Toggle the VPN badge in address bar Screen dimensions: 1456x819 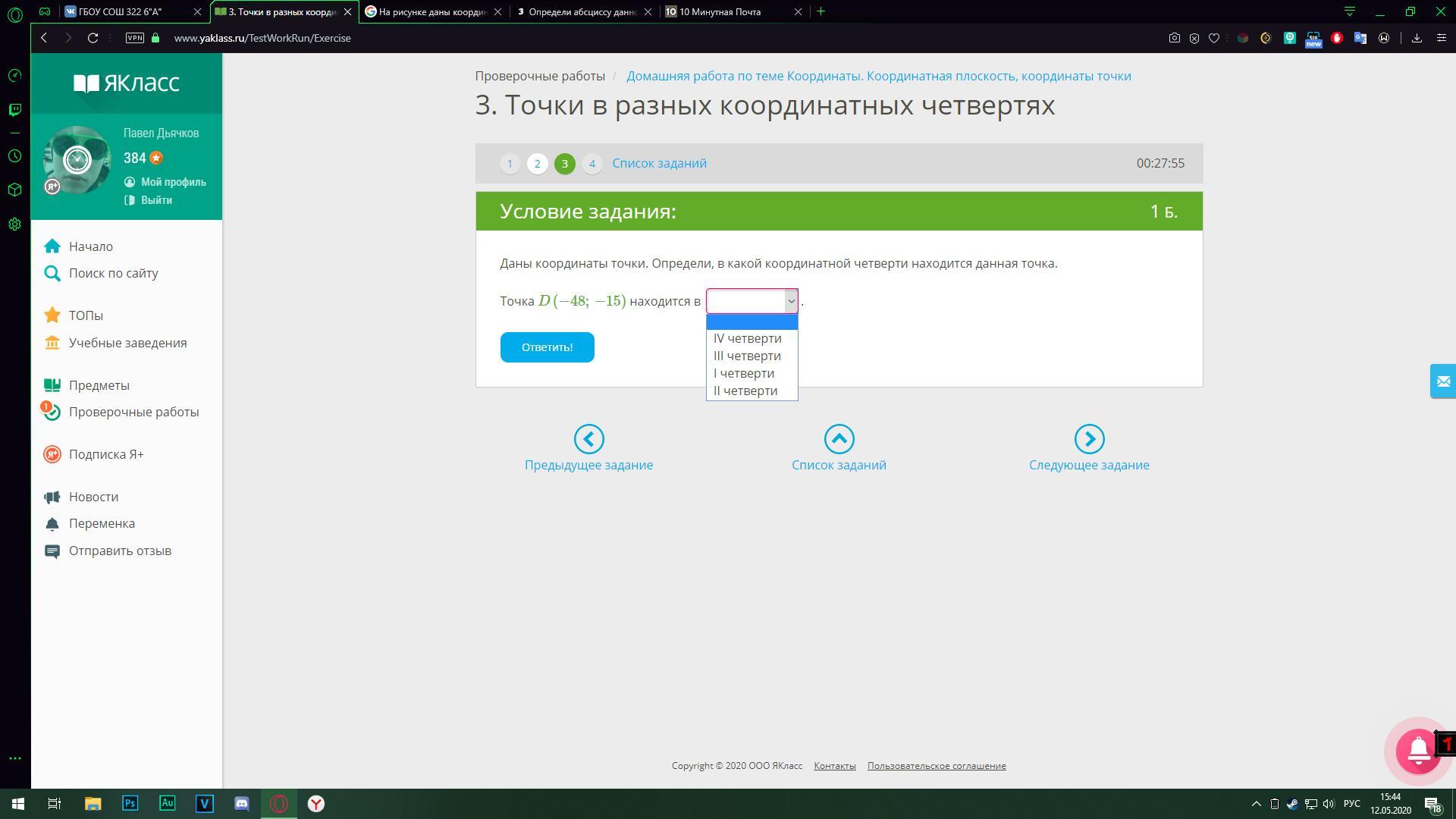(x=134, y=38)
